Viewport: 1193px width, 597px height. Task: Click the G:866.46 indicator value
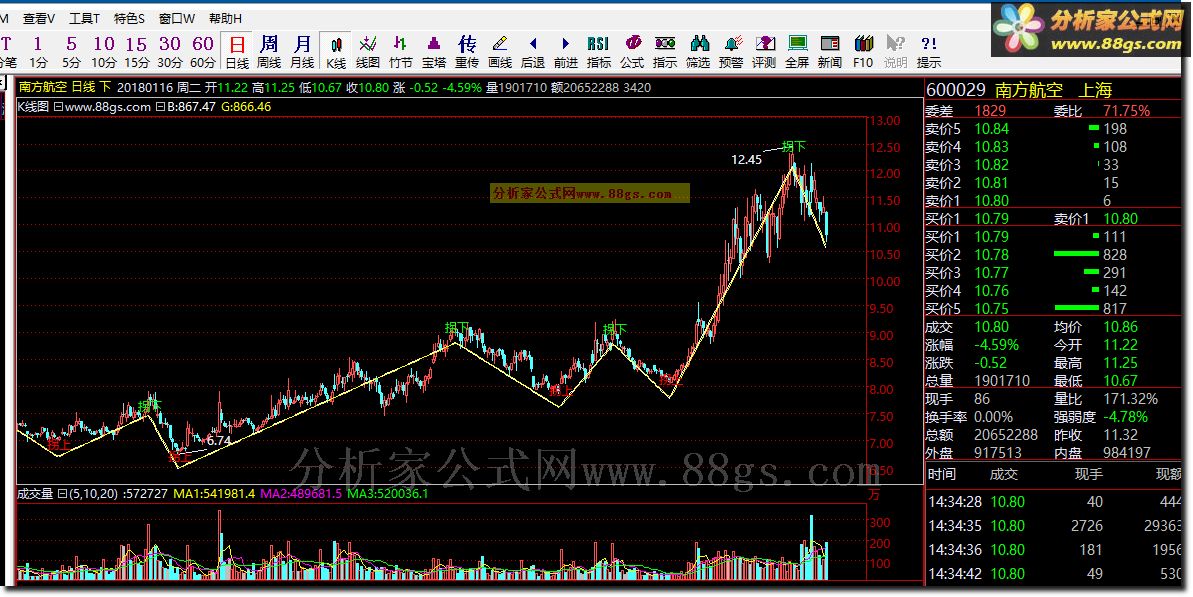(x=246, y=107)
